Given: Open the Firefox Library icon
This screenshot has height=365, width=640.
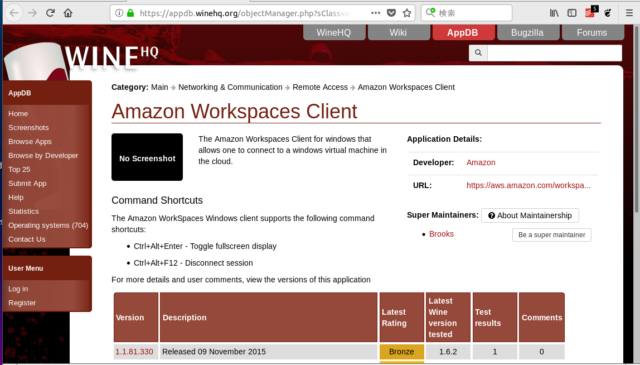Looking at the screenshot, I should click(x=554, y=13).
